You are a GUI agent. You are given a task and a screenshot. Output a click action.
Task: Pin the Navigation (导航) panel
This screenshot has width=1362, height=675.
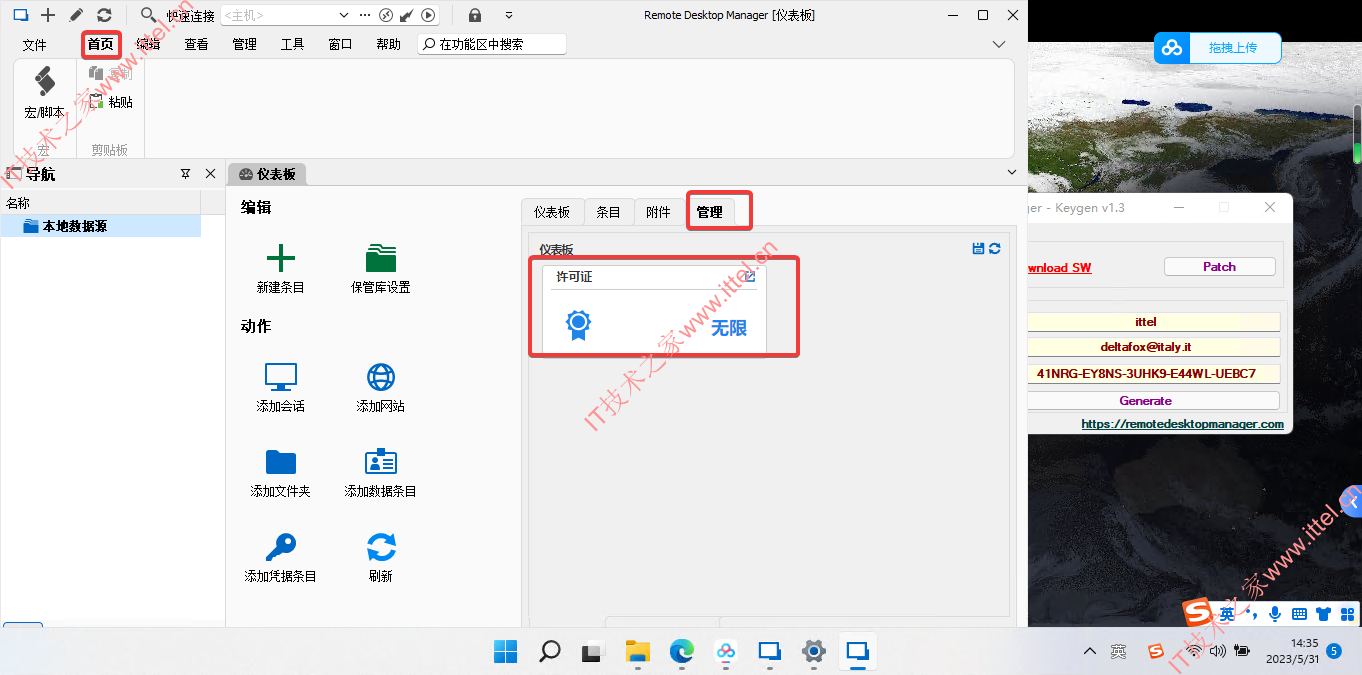(185, 174)
